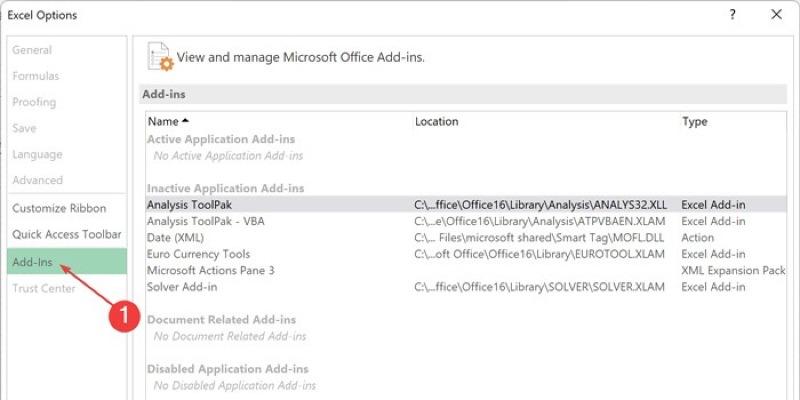
Task: Click the ANALYS32.XLL location path
Action: [x=540, y=205]
